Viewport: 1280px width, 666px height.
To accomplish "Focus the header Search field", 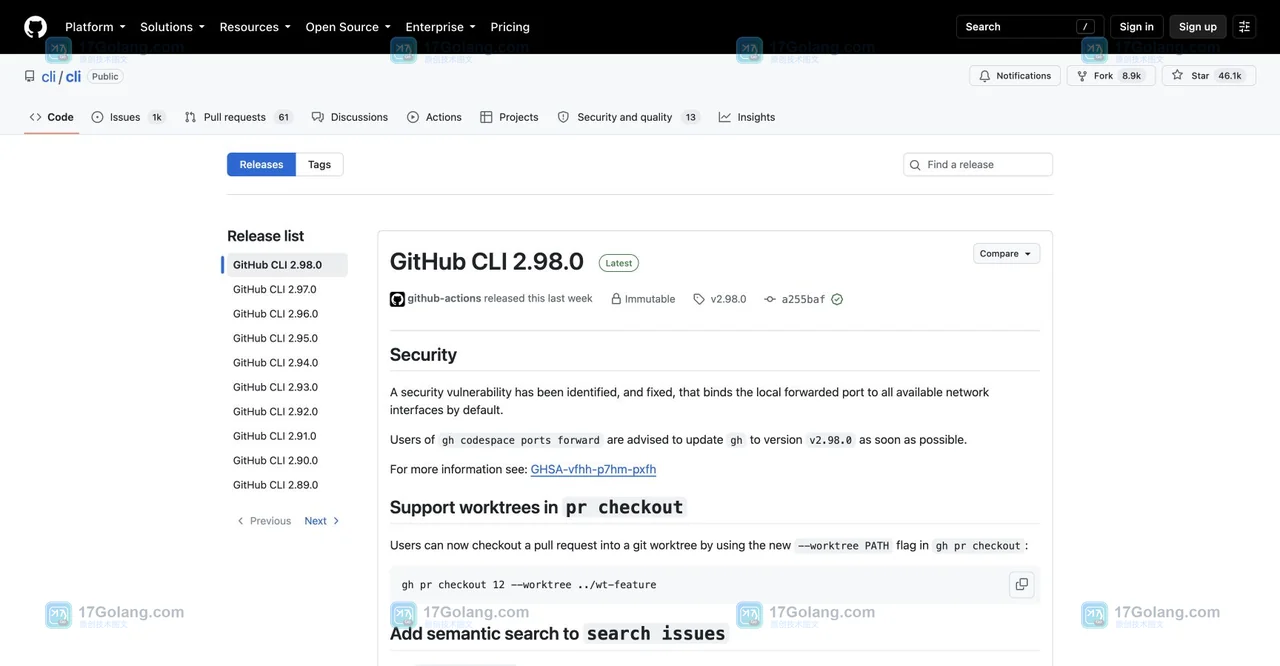I will tap(1030, 27).
